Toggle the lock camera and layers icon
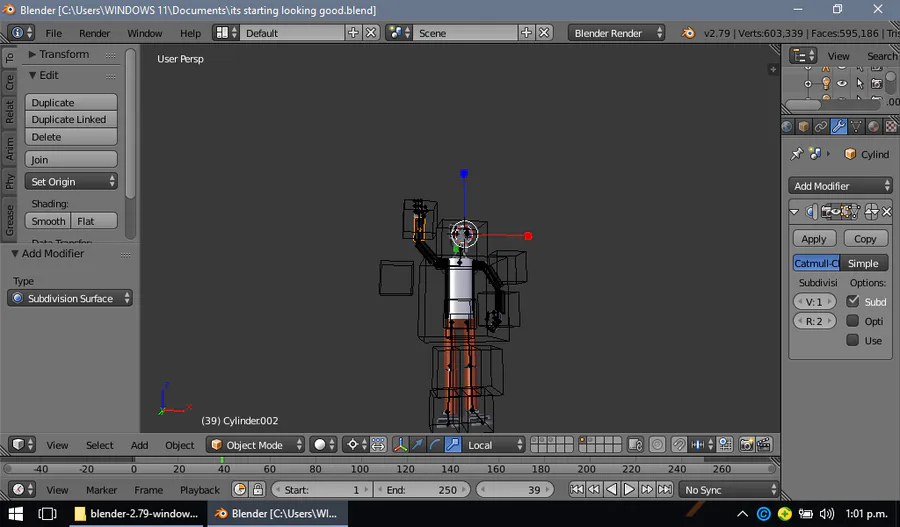 635,444
